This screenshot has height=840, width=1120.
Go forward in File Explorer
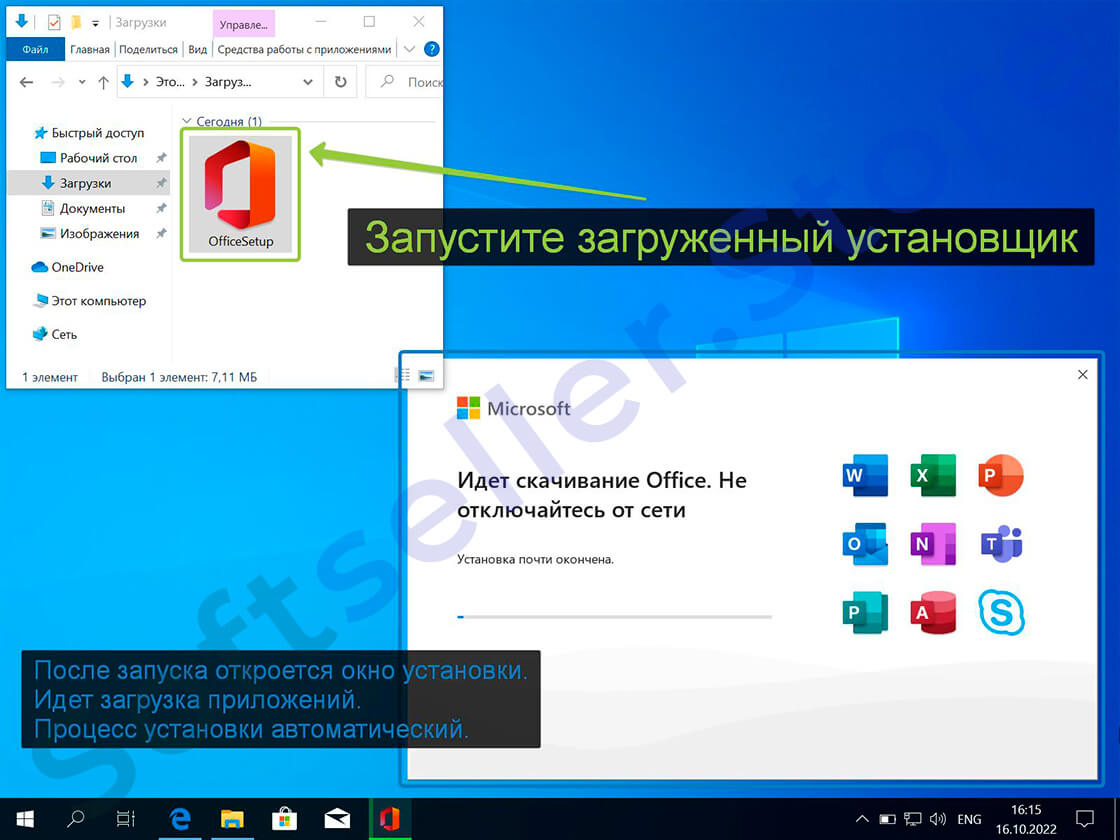click(x=58, y=82)
